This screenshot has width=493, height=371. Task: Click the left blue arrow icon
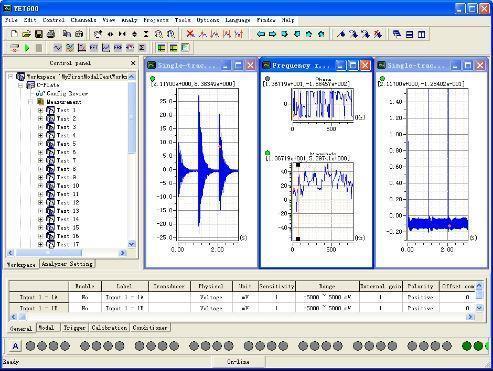click(x=260, y=34)
